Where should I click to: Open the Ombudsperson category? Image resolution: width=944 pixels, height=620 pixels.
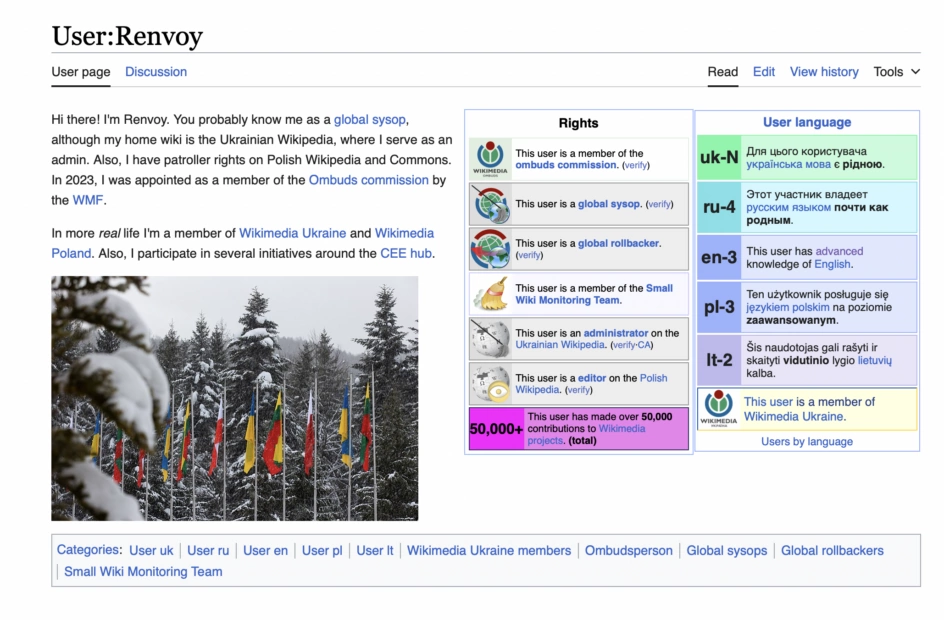pos(629,550)
